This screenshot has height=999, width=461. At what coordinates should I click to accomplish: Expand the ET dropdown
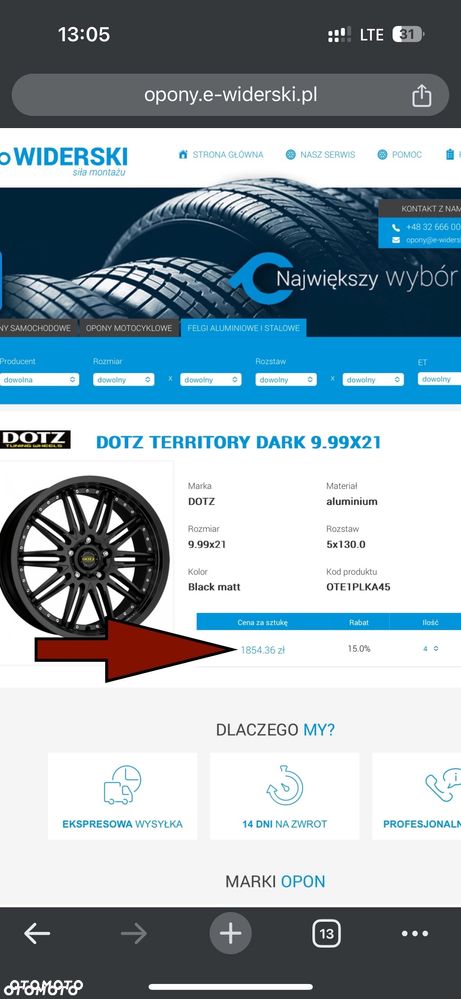tap(439, 378)
